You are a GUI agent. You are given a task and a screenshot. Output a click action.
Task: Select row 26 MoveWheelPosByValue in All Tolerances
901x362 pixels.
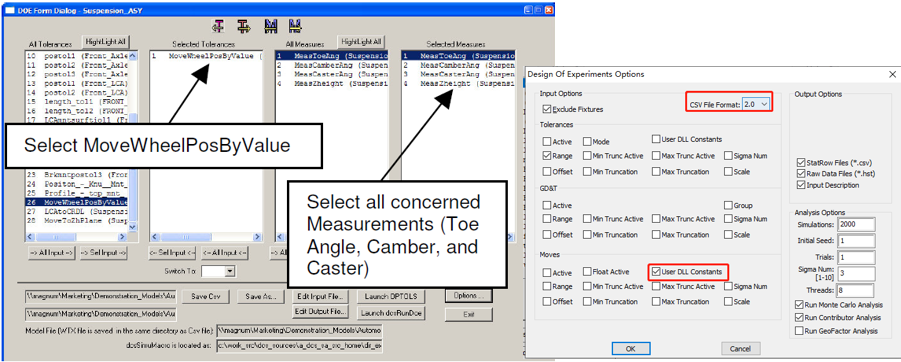77,202
